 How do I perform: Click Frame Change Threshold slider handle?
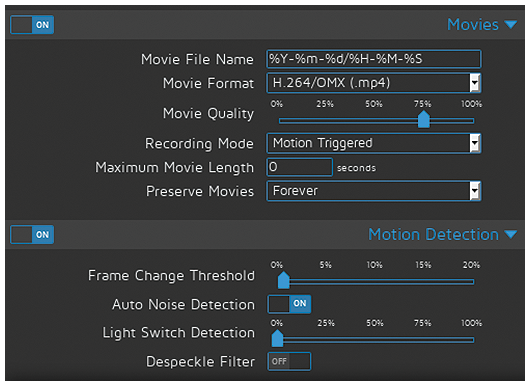point(284,280)
